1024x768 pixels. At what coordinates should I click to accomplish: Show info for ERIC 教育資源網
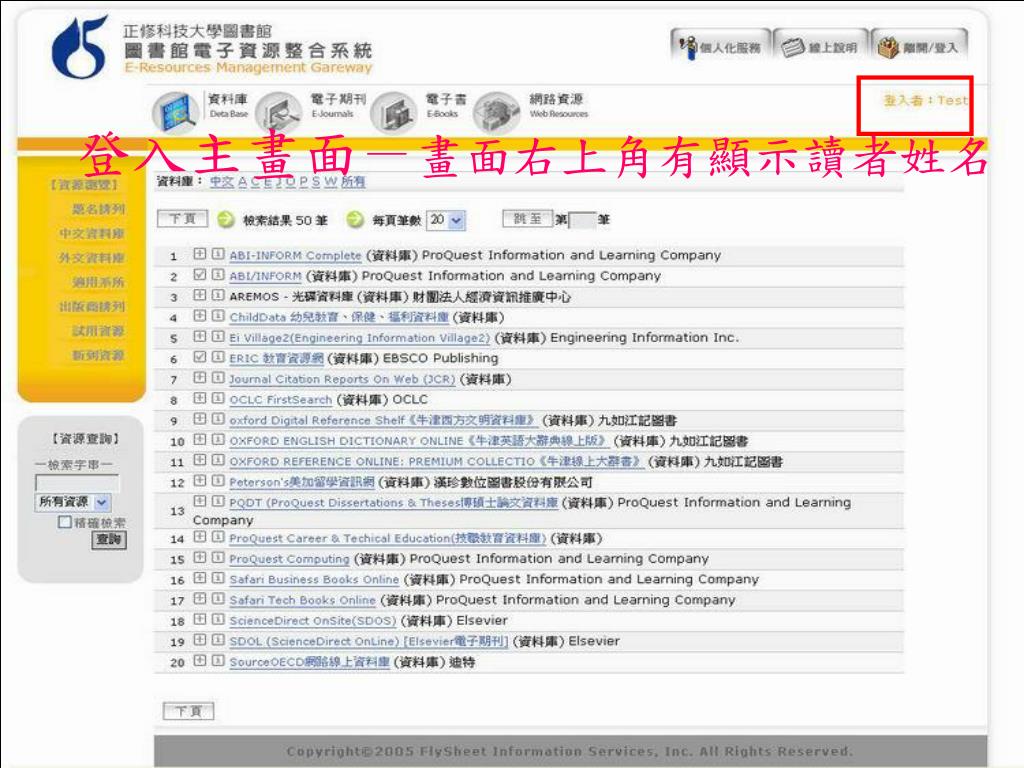click(x=218, y=357)
